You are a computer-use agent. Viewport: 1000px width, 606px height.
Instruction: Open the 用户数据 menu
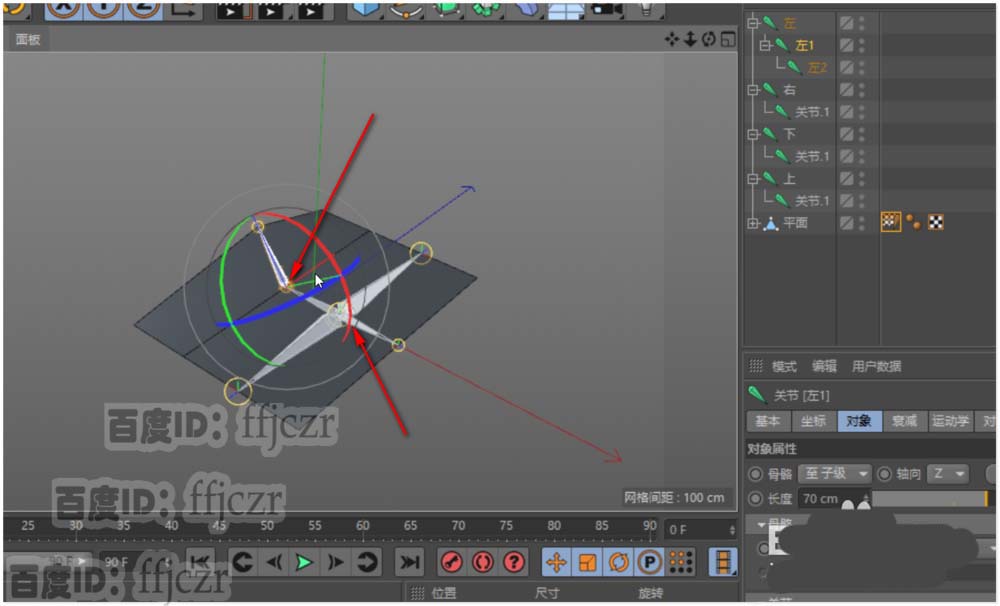coord(876,366)
